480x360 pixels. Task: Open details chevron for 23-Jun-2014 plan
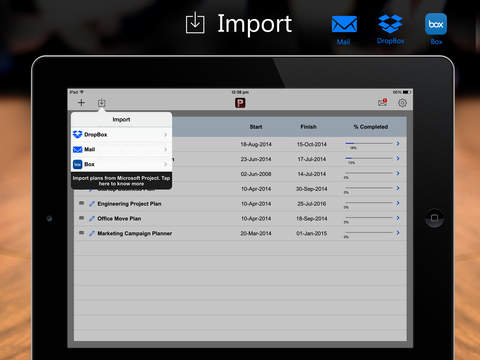[x=398, y=158]
